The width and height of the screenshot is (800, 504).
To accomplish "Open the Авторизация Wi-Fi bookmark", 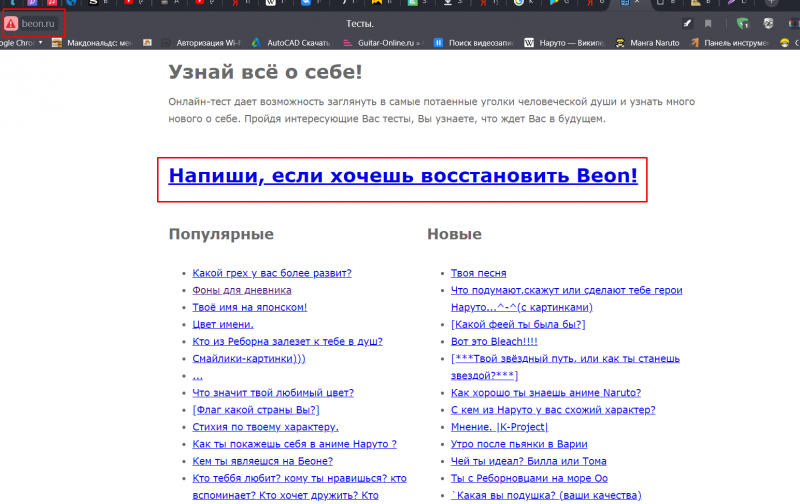I will [202, 43].
